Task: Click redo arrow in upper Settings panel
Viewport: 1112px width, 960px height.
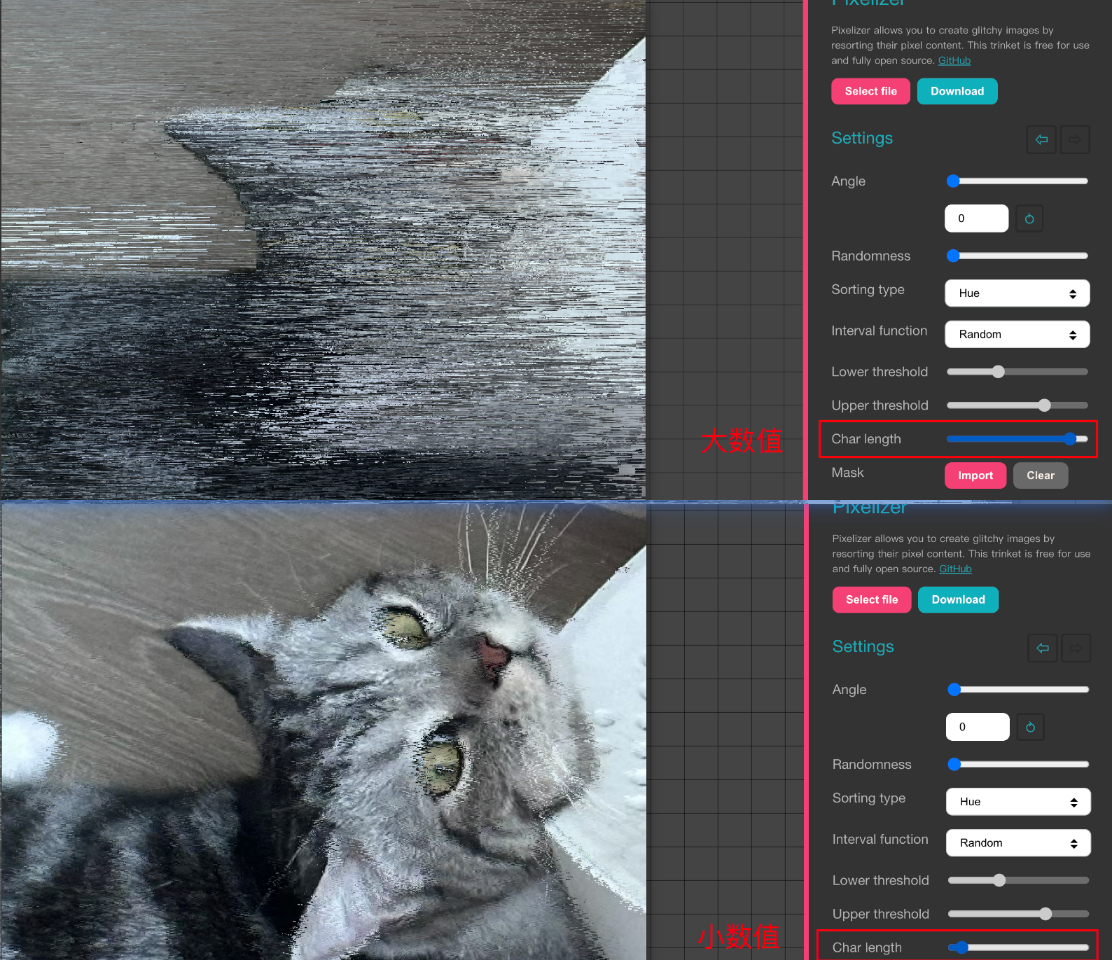Action: pyautogui.click(x=1075, y=140)
